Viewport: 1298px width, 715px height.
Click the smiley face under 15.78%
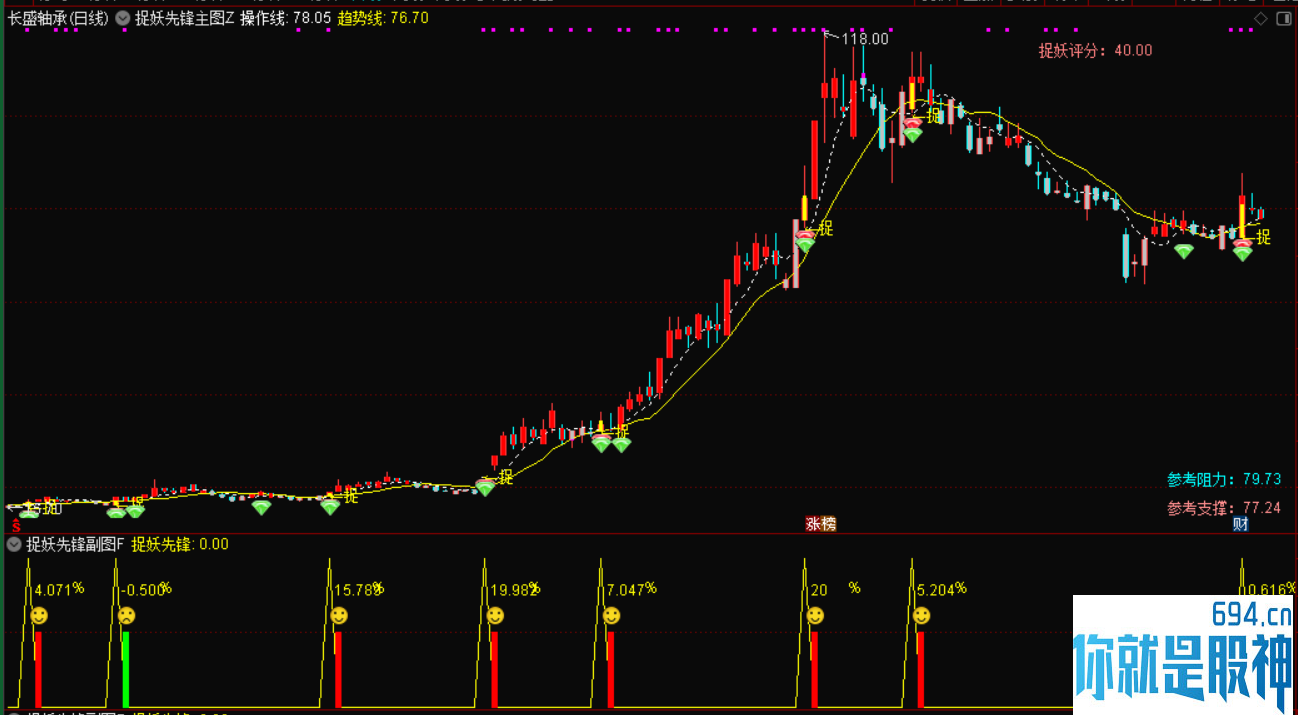339,615
